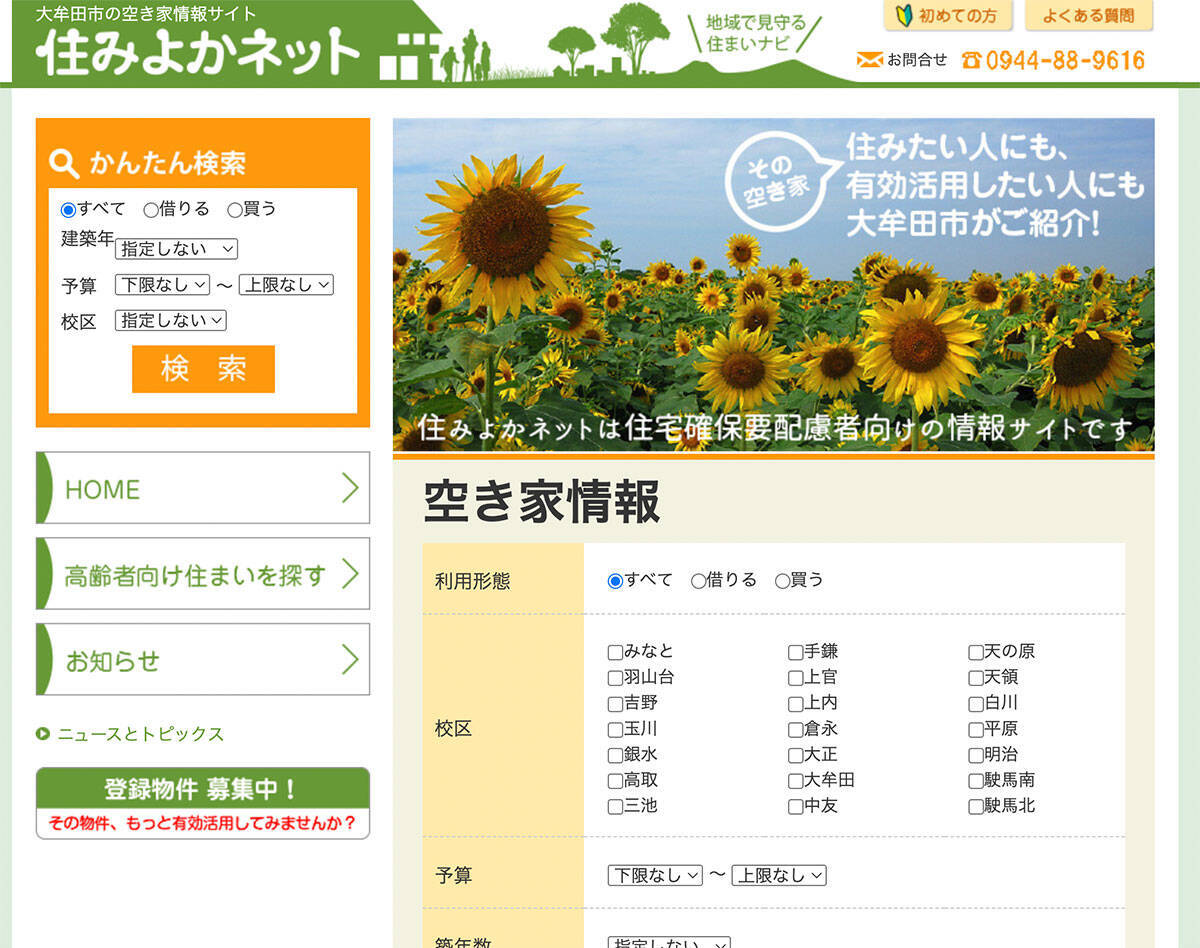Expand sidebar 校区 dropdown
The width and height of the screenshot is (1200, 948).
171,321
